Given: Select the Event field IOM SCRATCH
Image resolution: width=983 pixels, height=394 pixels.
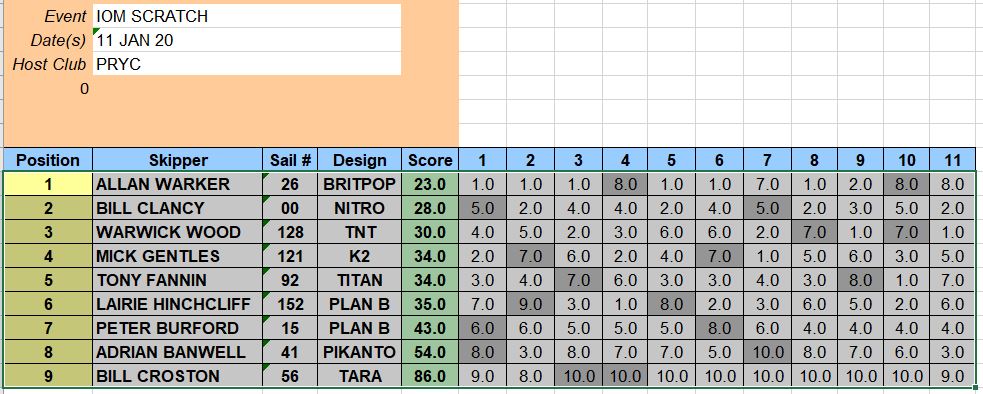Looking at the screenshot, I should click(247, 16).
